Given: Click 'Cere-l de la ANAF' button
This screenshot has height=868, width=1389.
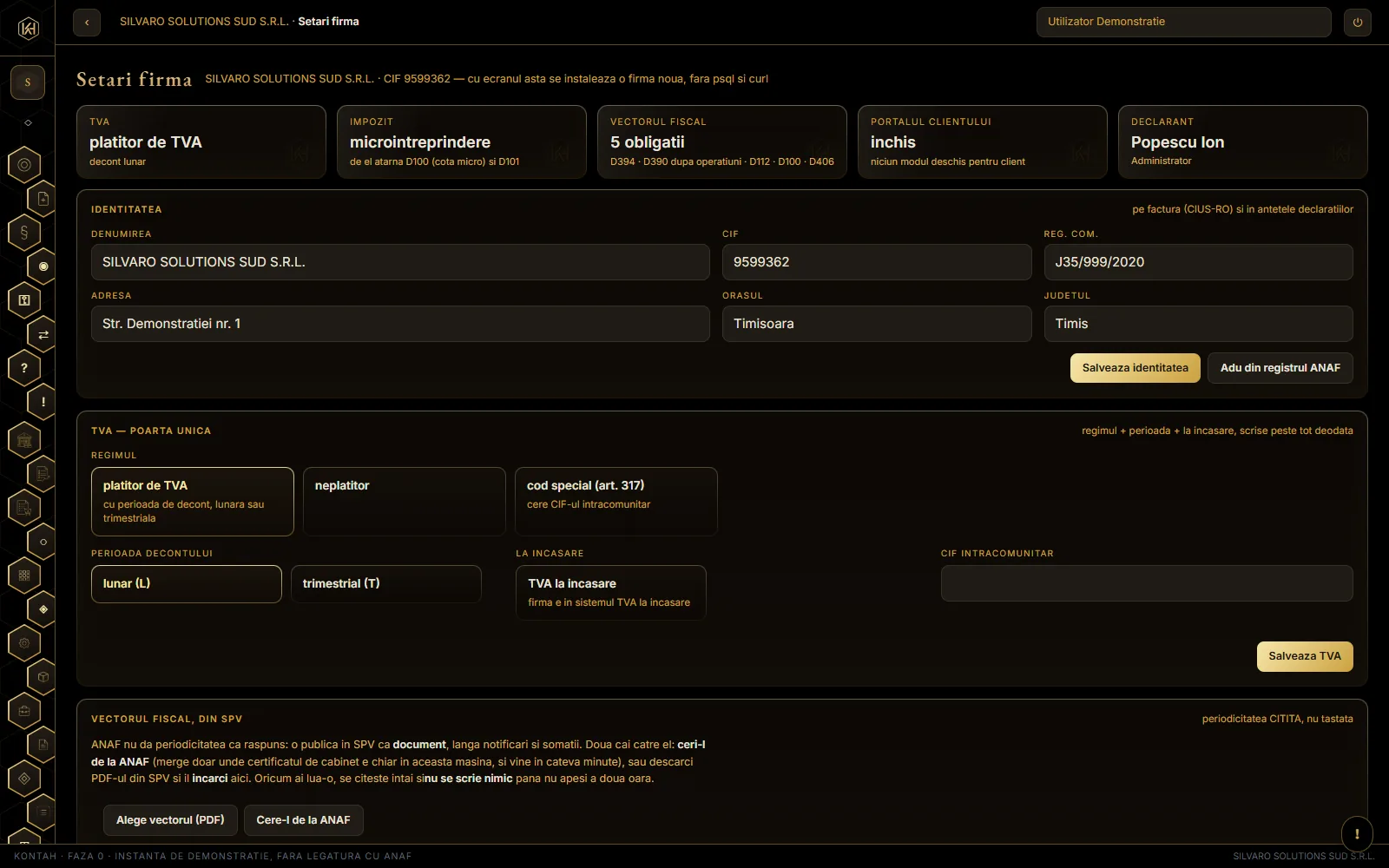Looking at the screenshot, I should pos(304,820).
